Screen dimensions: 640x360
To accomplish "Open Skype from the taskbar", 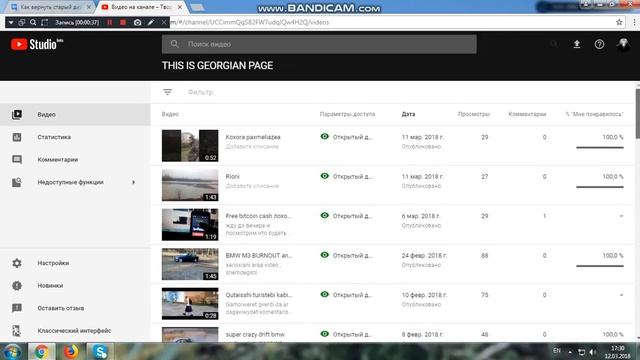I will (100, 351).
